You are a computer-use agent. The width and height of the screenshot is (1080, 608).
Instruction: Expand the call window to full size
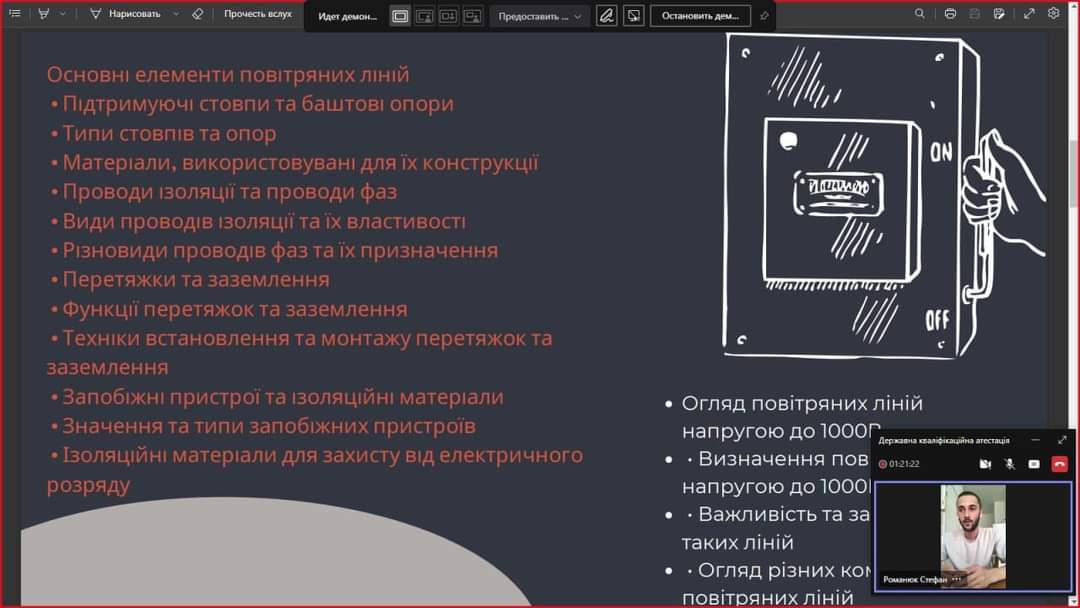tap(1061, 439)
